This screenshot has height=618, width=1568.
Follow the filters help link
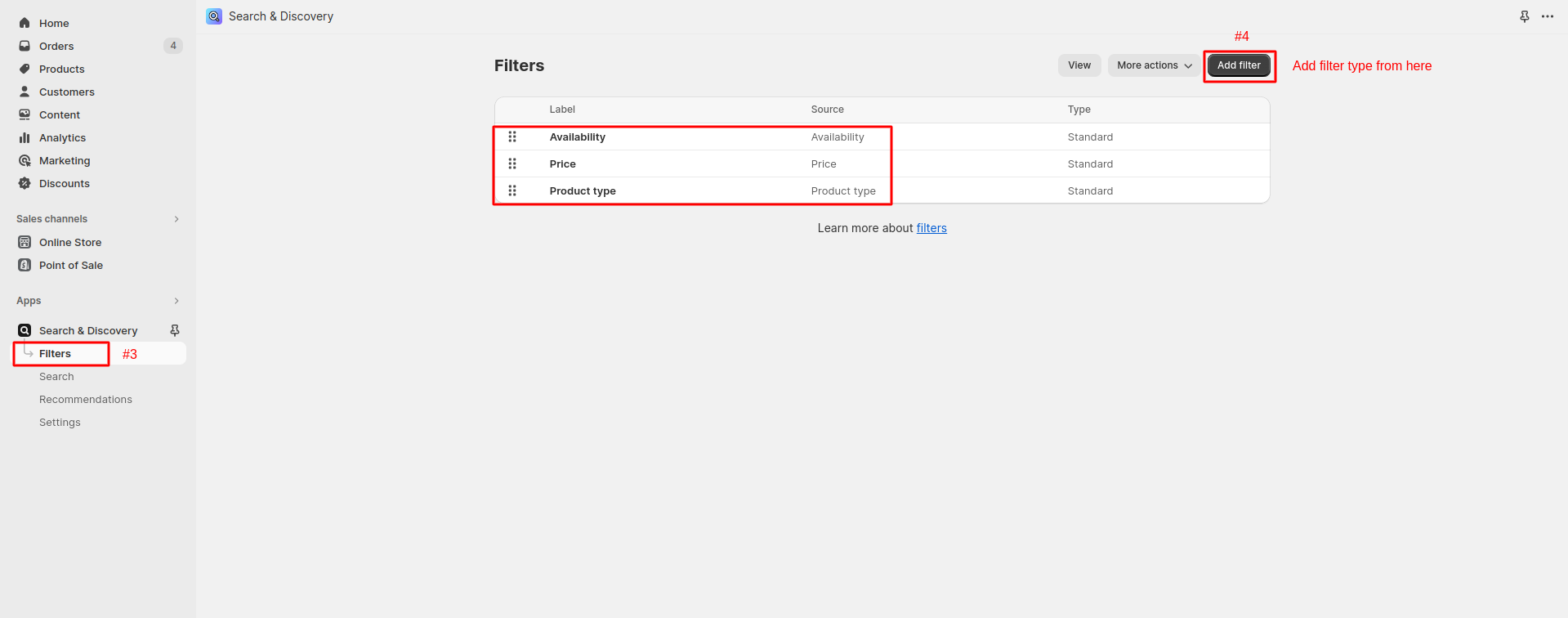931,228
